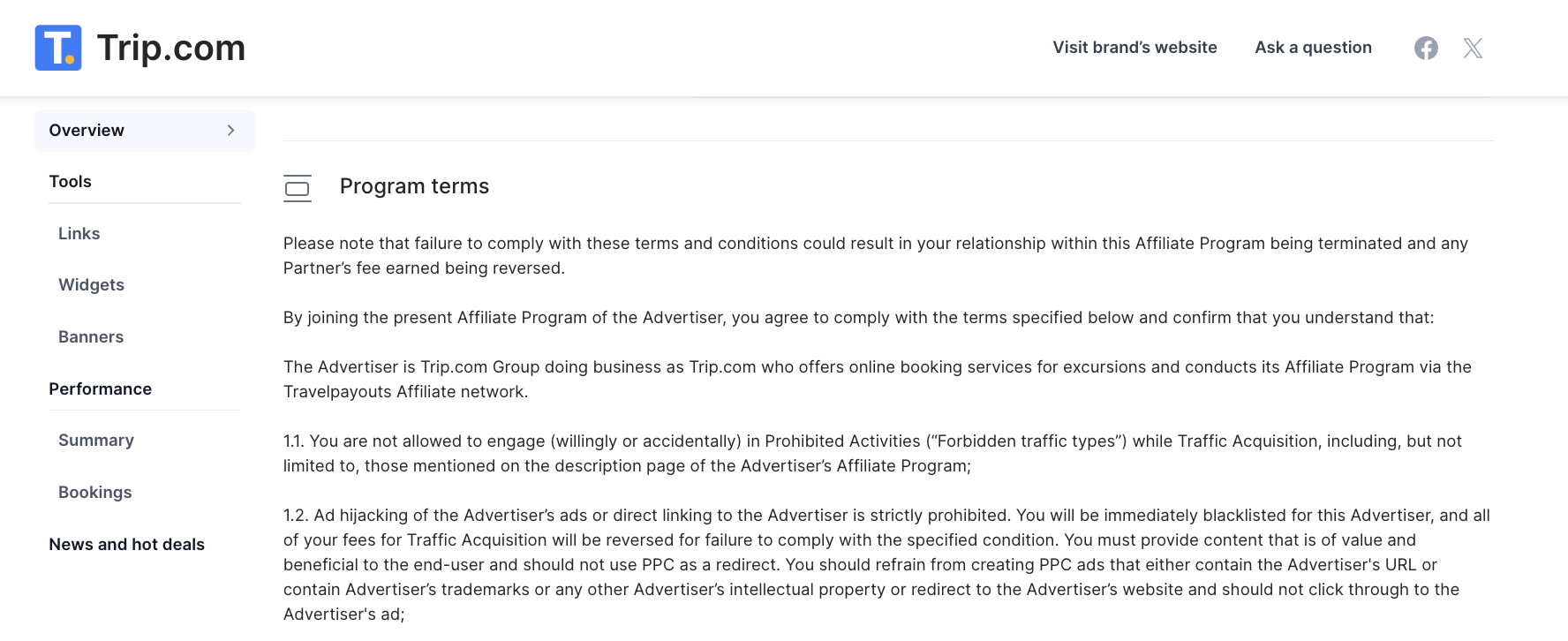Screen dimensions: 1568x641
Task: Click the Tools section heading
Action: click(71, 182)
